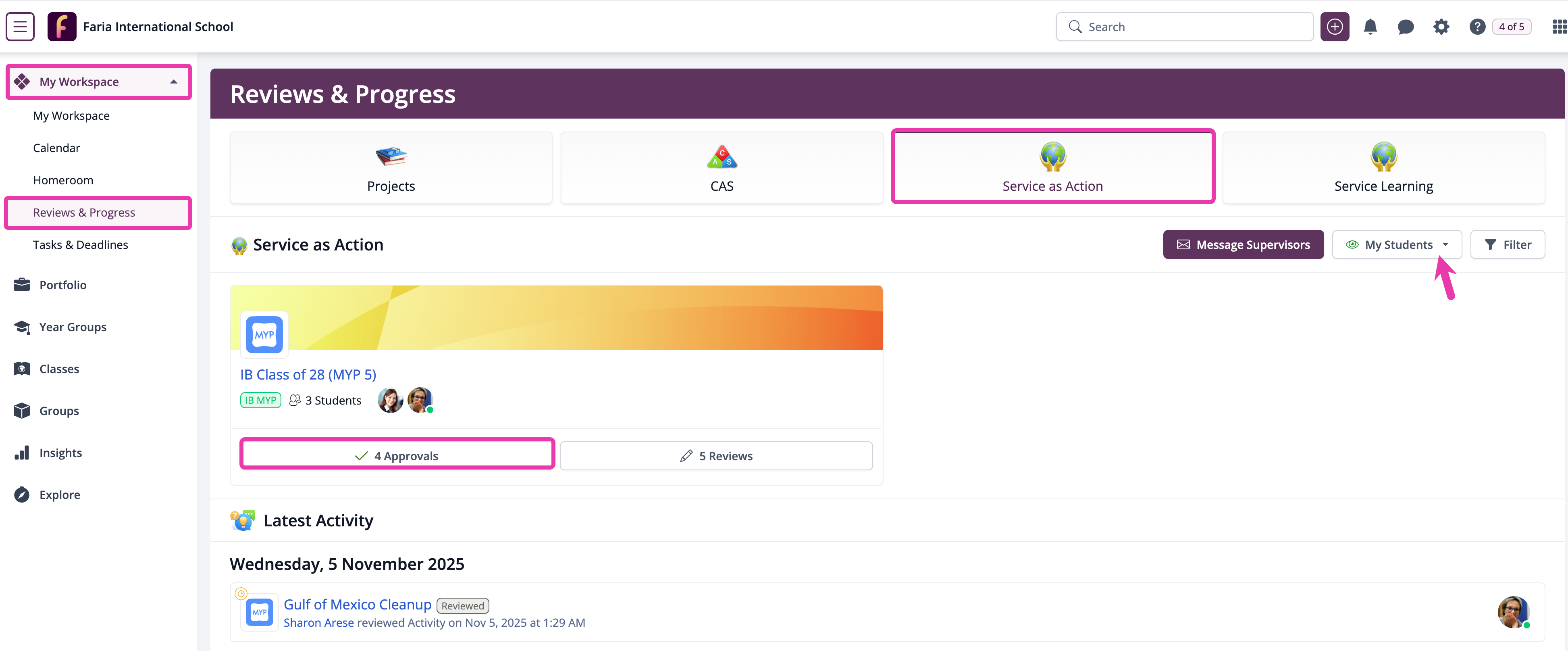
Task: Switch to the Service Learning tab
Action: pos(1383,167)
